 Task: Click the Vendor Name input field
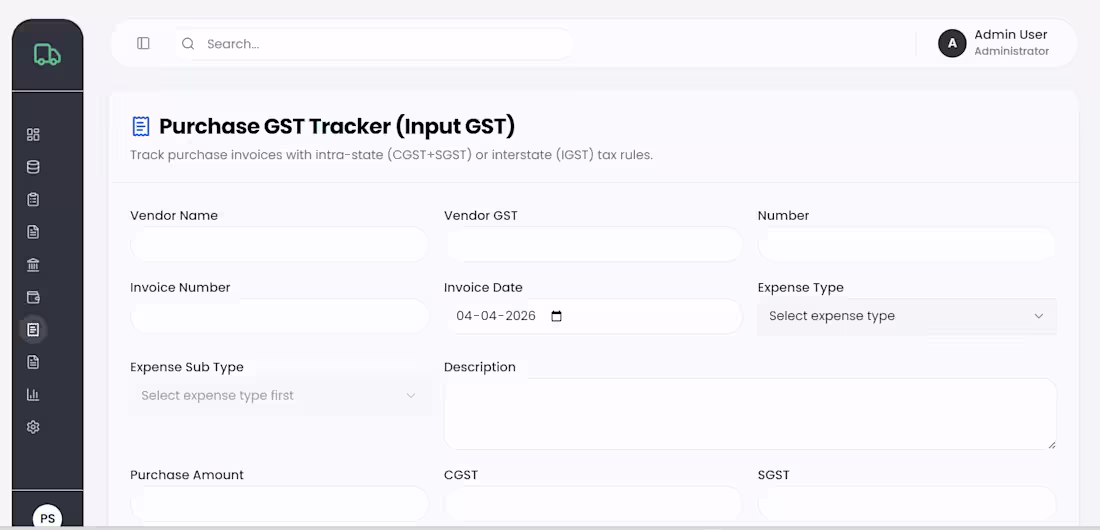coord(279,245)
